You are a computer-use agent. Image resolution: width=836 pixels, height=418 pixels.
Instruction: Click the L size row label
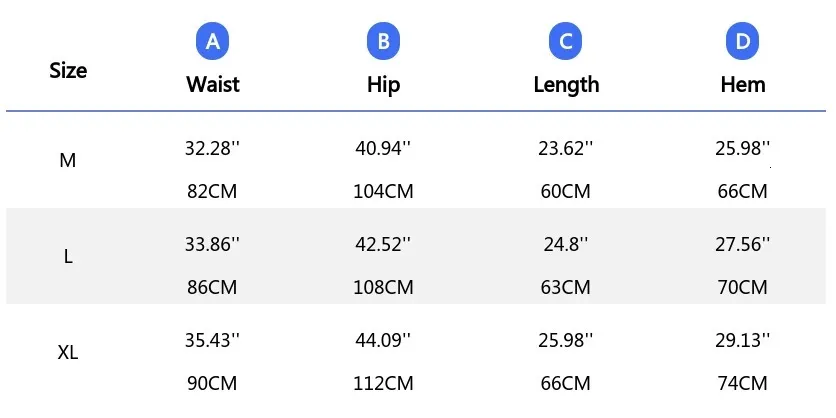pos(68,257)
